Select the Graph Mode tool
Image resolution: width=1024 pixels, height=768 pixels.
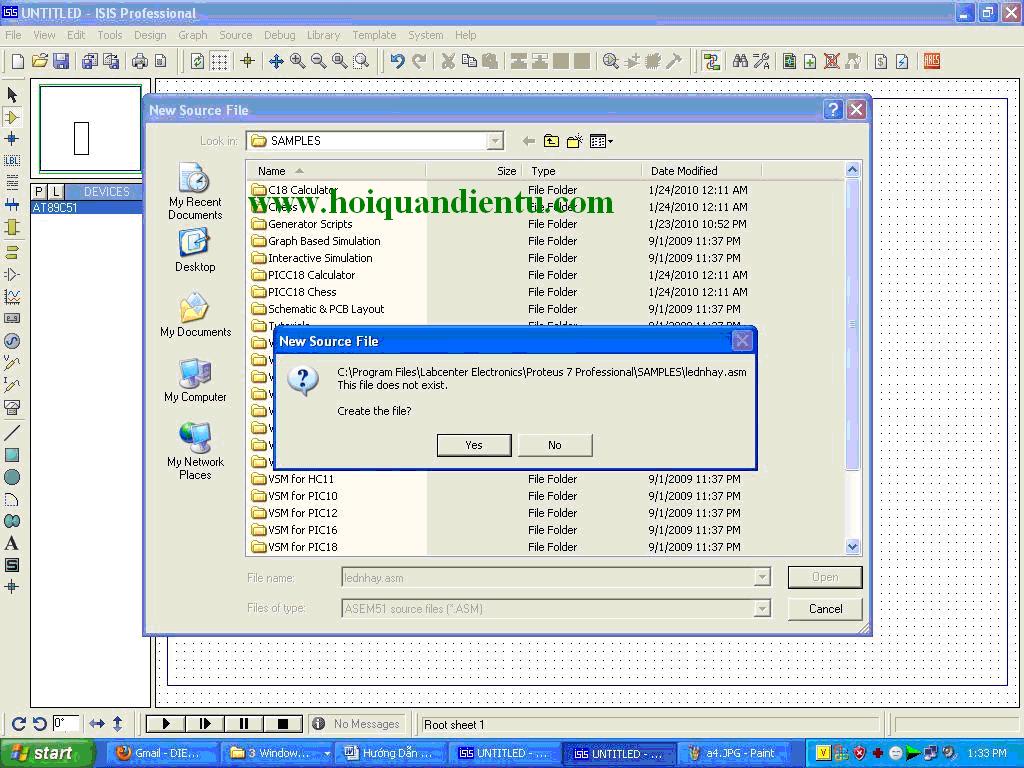click(x=12, y=297)
